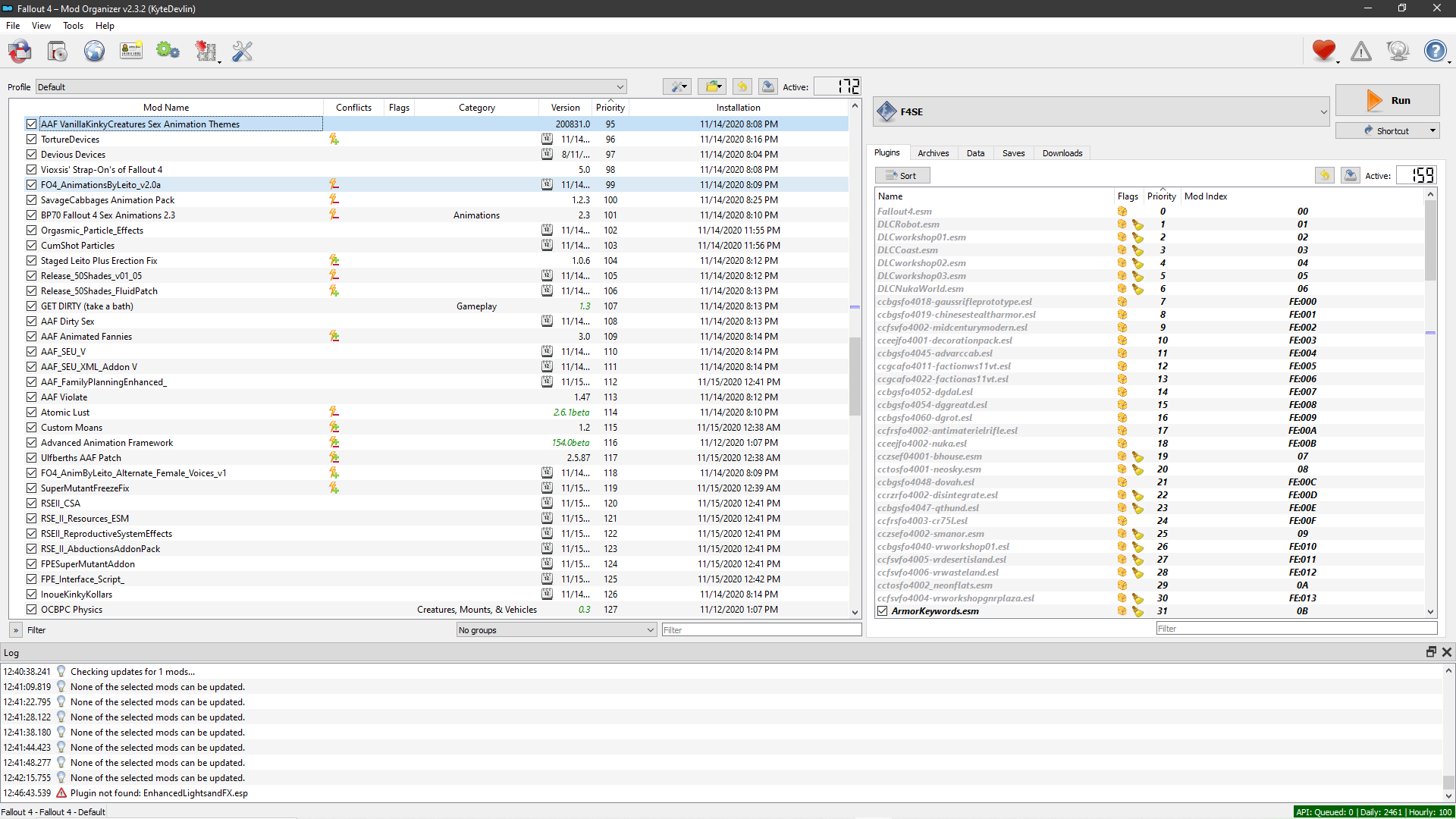Click version date icon for RSE_II_Resources_ESM

(x=547, y=519)
